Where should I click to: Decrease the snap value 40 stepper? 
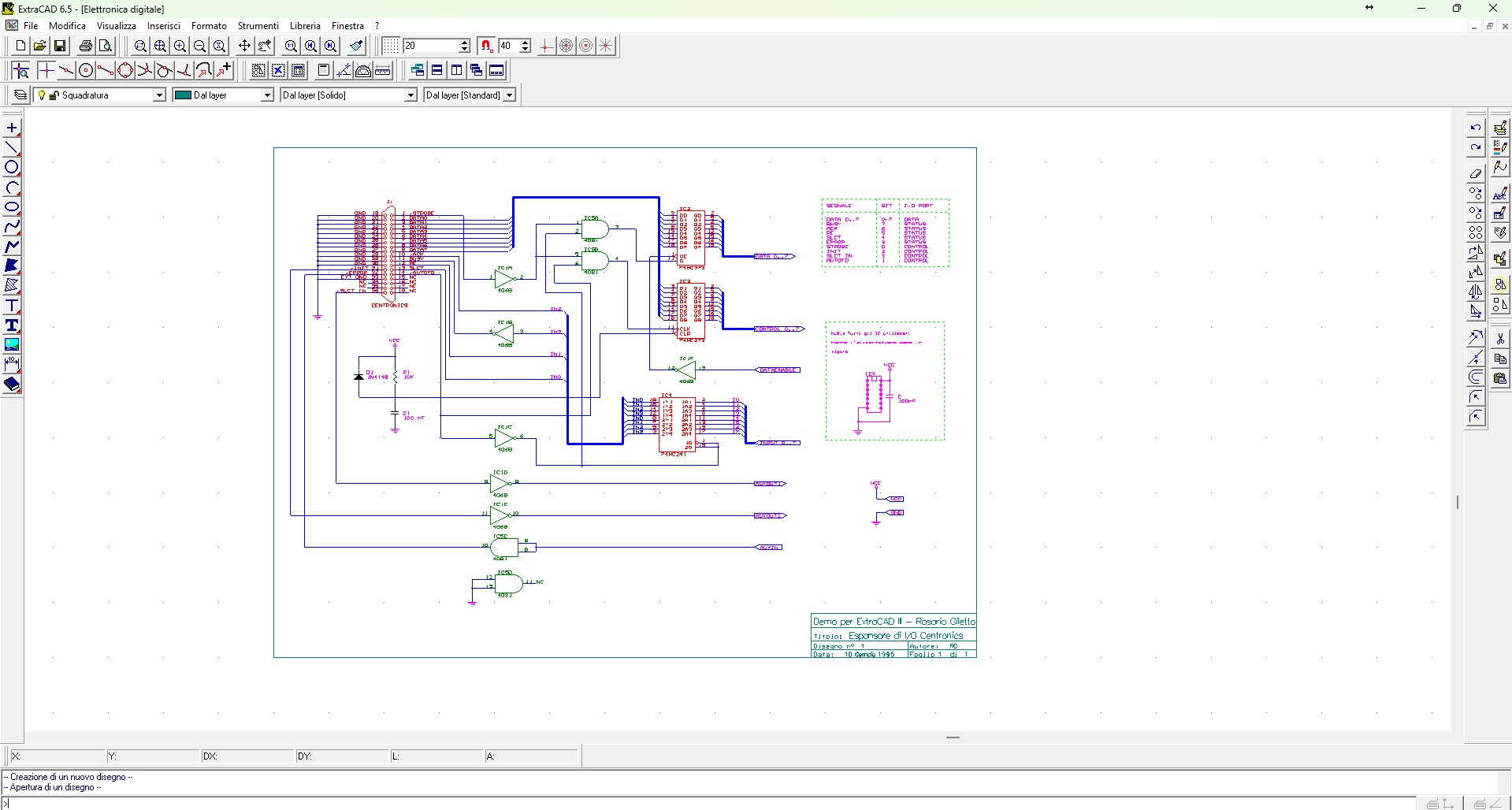[x=525, y=50]
